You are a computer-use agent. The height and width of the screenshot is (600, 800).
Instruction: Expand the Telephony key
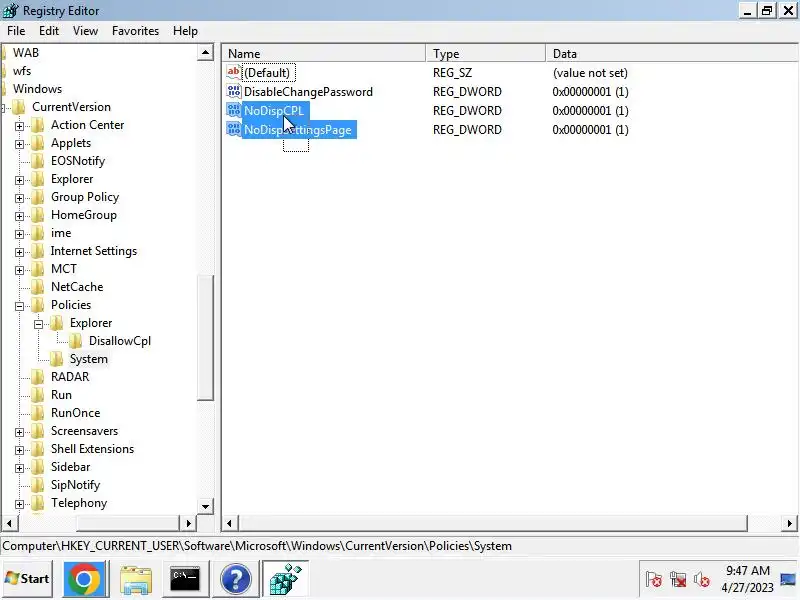click(19, 504)
